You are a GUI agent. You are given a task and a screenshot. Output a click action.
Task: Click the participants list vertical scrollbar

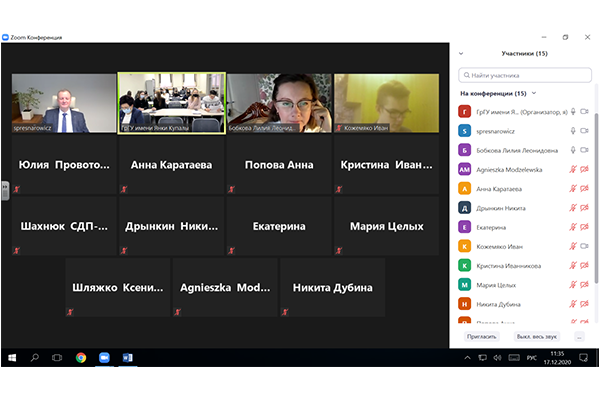click(596, 200)
